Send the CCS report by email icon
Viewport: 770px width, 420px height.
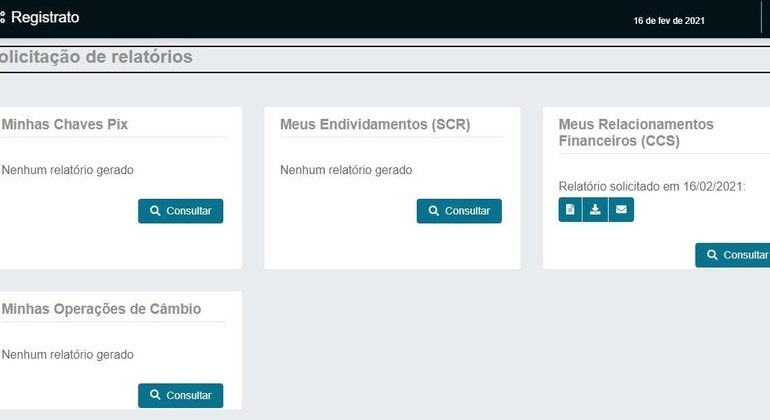621,210
